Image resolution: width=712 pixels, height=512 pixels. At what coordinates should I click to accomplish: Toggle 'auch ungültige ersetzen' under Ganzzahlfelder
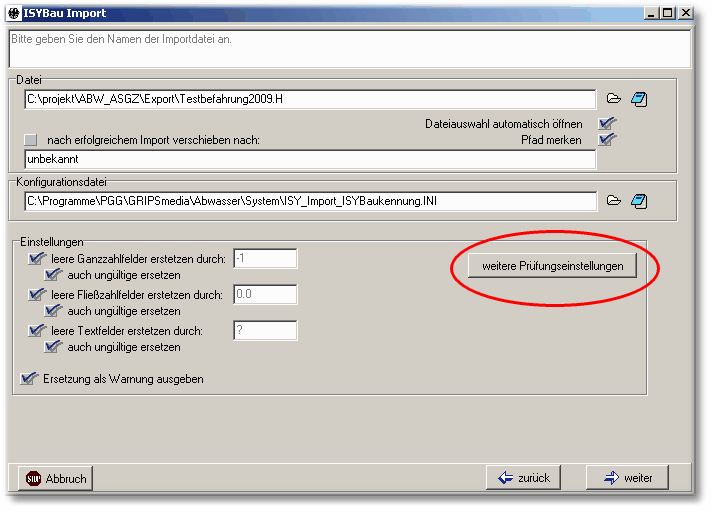point(54,275)
